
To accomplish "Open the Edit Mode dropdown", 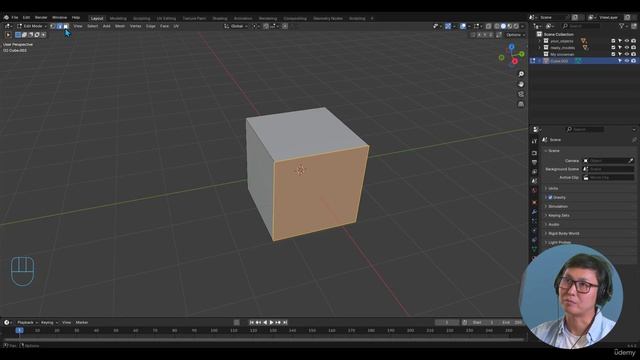I will point(32,26).
